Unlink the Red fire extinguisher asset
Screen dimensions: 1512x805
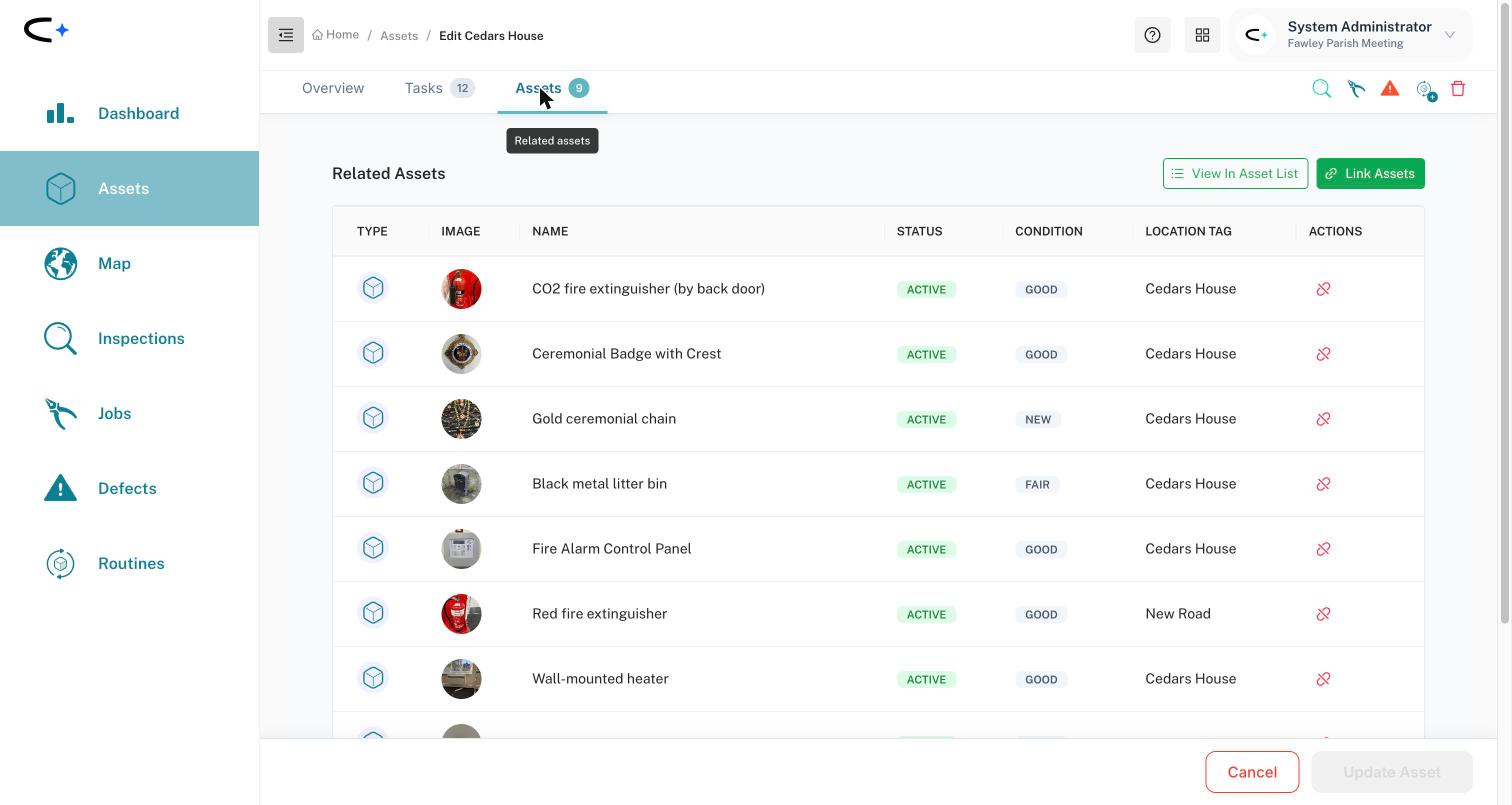[1323, 614]
